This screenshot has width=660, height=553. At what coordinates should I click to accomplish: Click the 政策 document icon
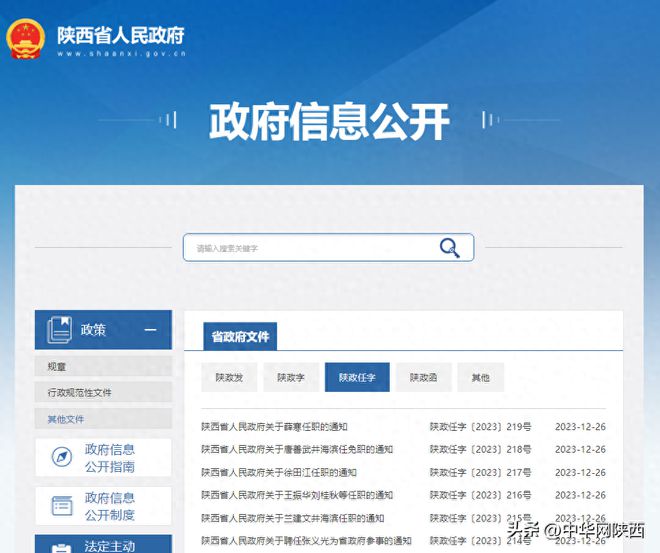point(60,330)
